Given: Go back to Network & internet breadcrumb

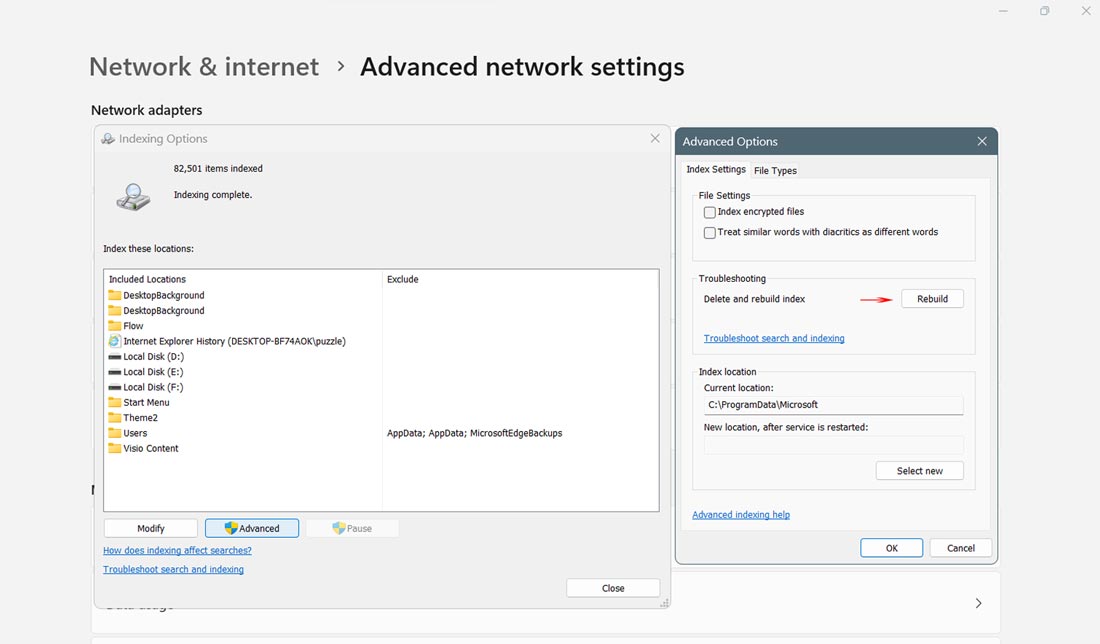Looking at the screenshot, I should [x=204, y=67].
